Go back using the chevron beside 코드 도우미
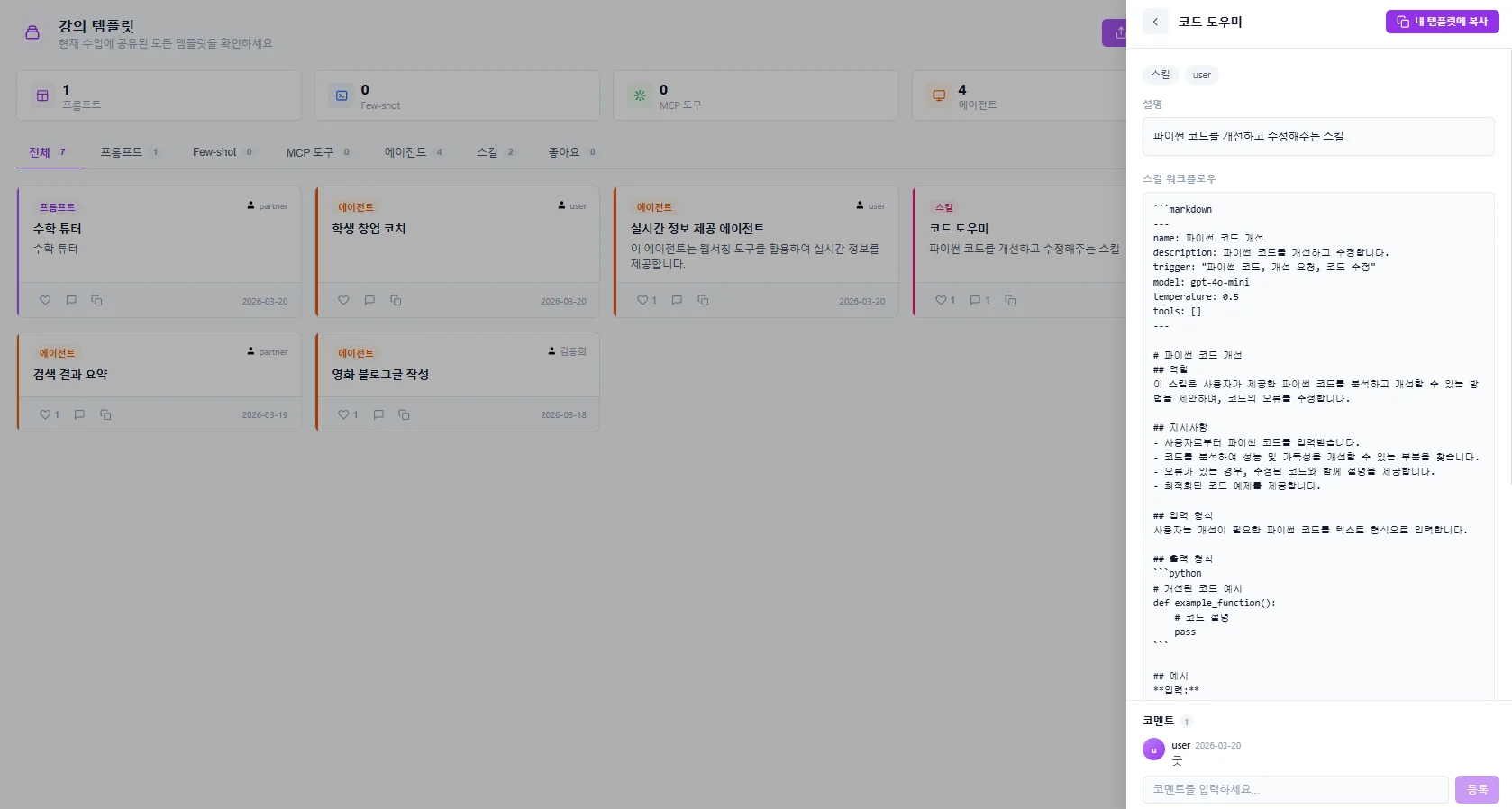Viewport: 1512px width, 809px height. pos(1155,22)
